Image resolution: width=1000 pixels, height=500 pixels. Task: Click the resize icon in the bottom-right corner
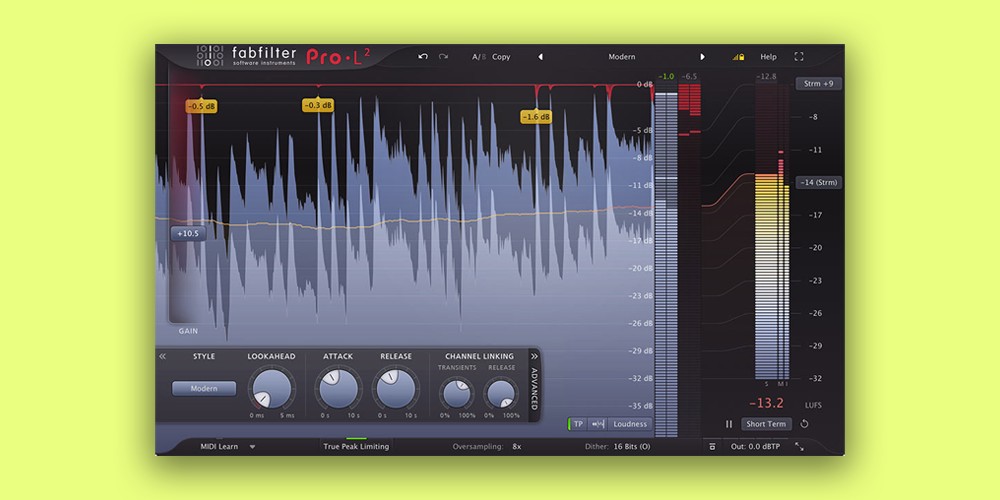[x=799, y=447]
